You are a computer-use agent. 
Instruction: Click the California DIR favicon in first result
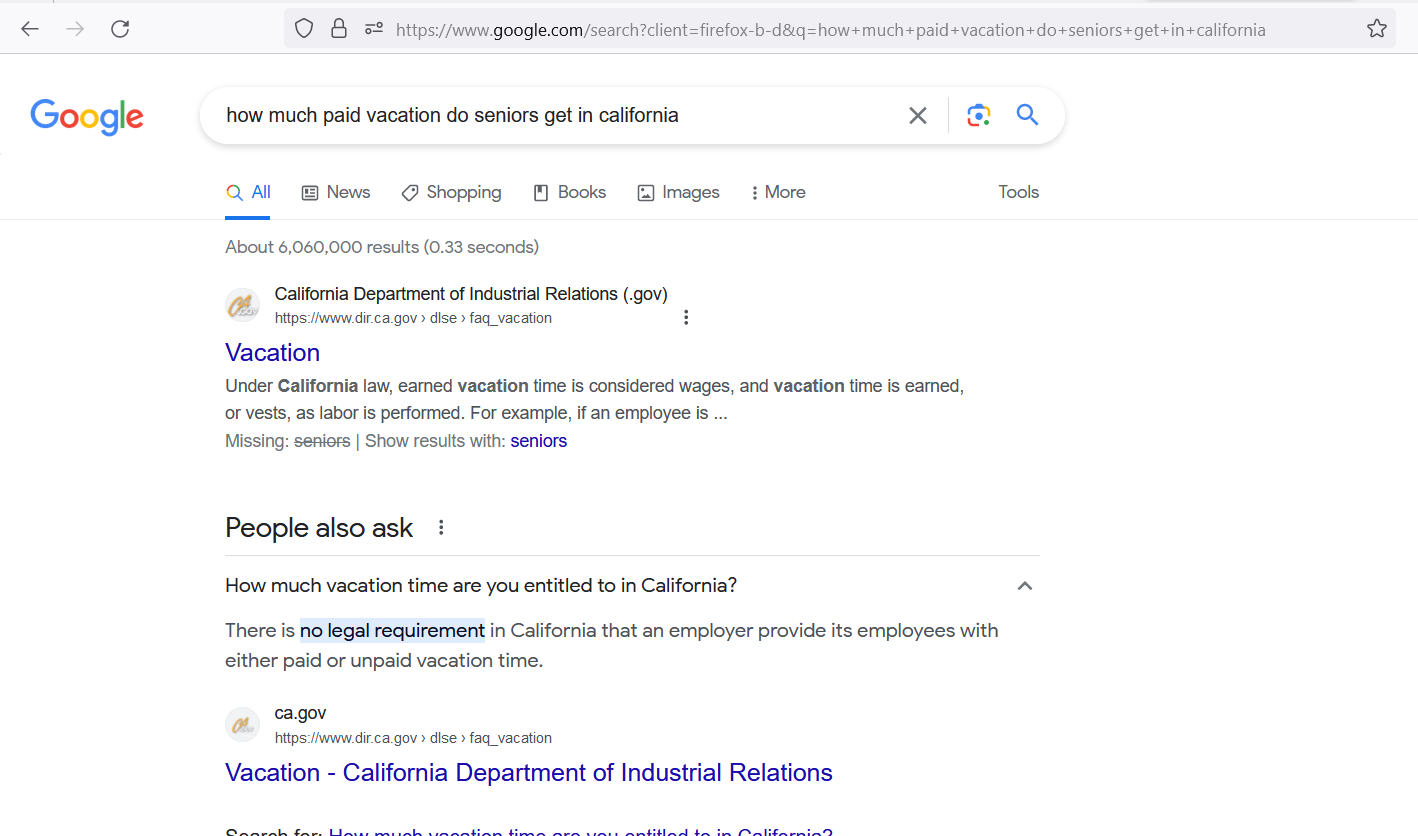coord(242,305)
